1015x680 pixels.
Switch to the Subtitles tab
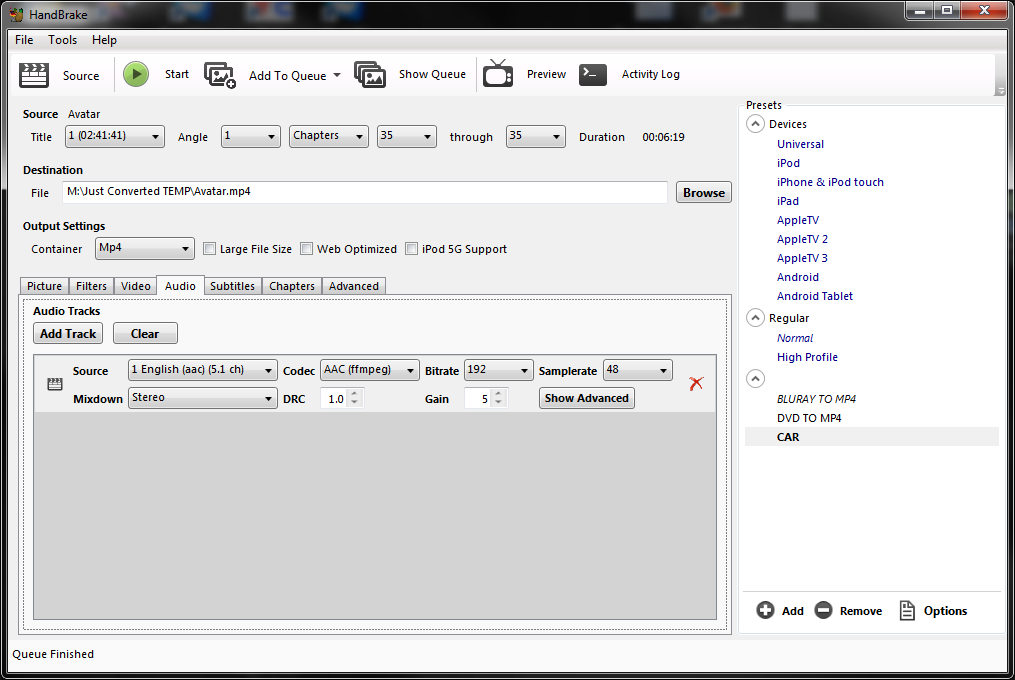pos(232,286)
